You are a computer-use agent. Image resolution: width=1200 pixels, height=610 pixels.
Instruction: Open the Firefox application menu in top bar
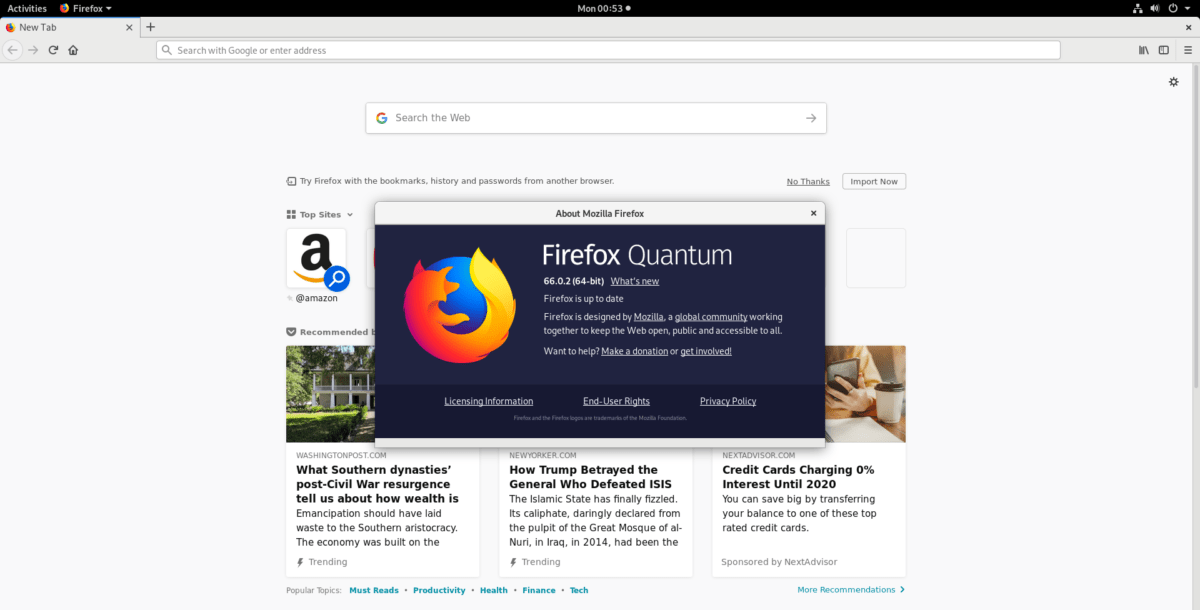click(x=85, y=8)
